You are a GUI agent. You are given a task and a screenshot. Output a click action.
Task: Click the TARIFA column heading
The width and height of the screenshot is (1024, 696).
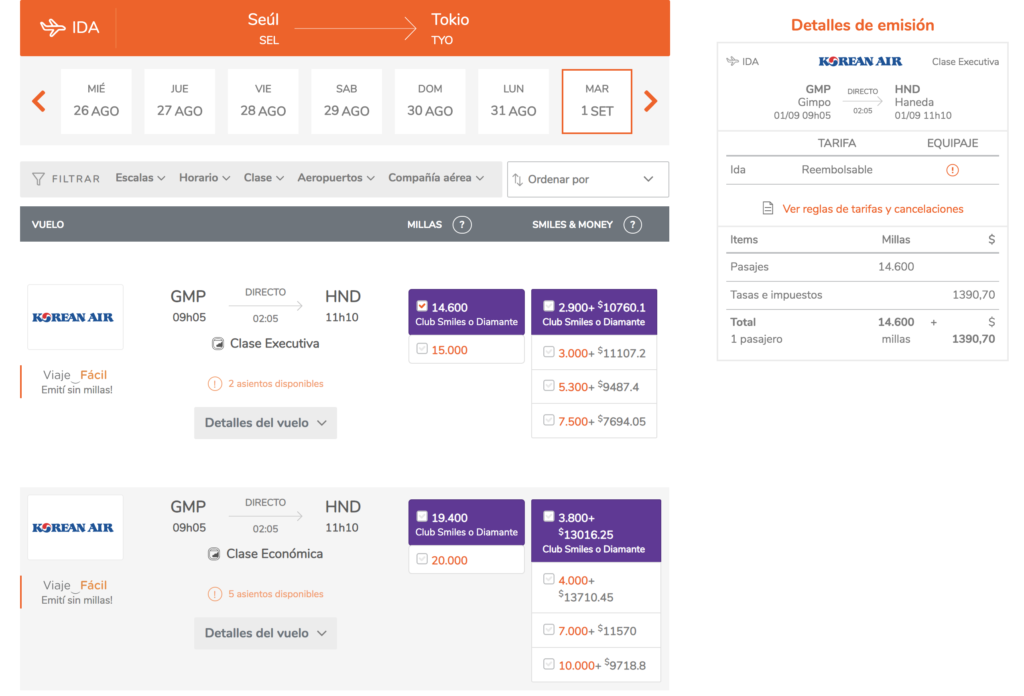click(837, 143)
